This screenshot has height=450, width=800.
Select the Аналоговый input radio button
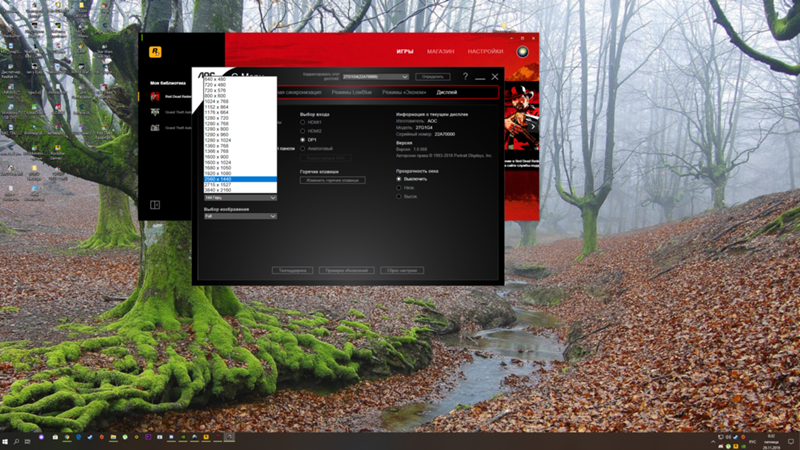[303, 148]
